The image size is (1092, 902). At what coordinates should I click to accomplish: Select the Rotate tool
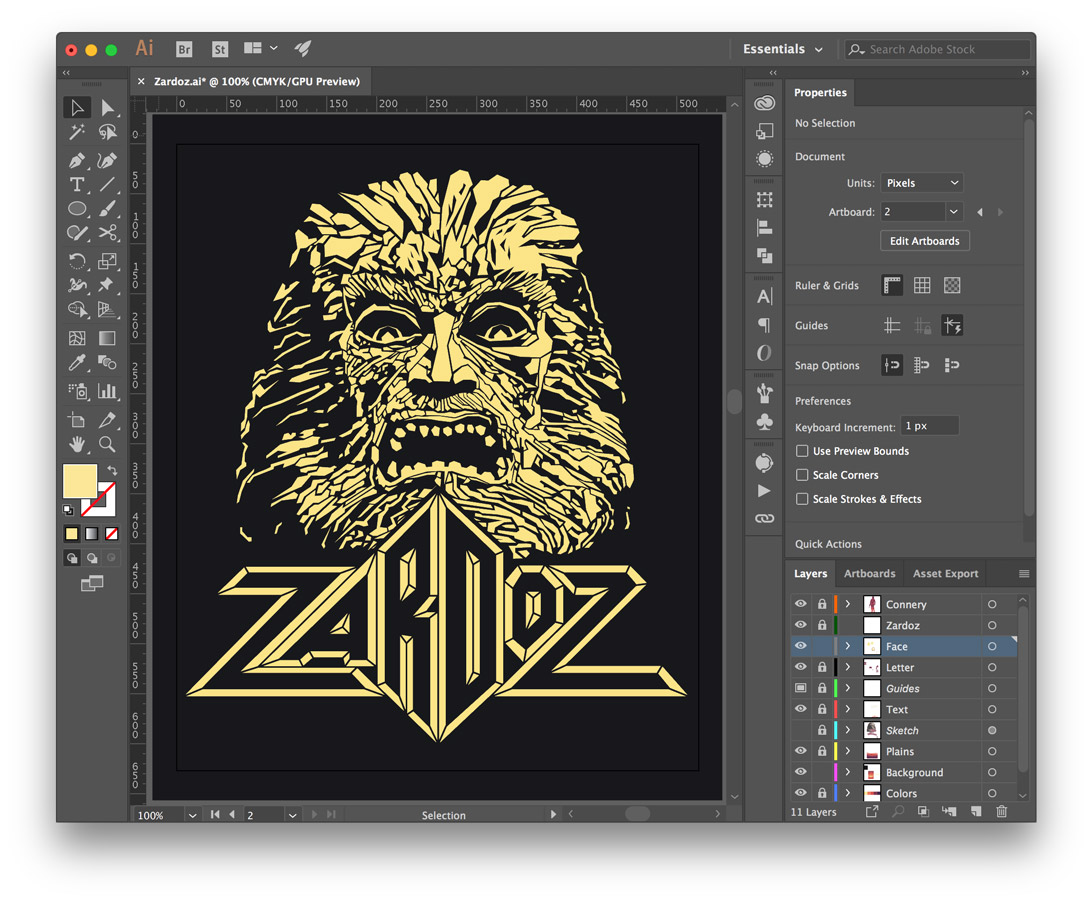click(77, 261)
